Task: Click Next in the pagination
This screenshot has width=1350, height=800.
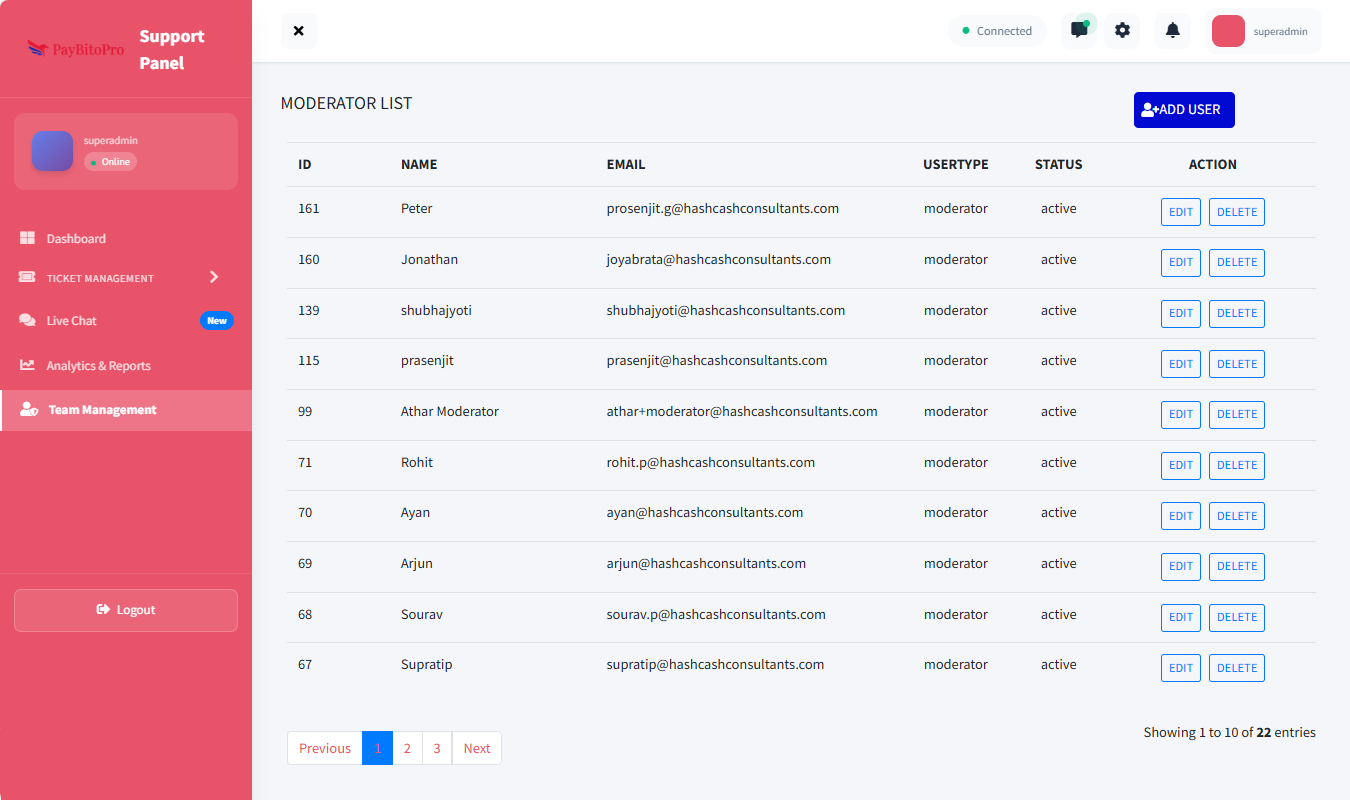Action: point(477,748)
